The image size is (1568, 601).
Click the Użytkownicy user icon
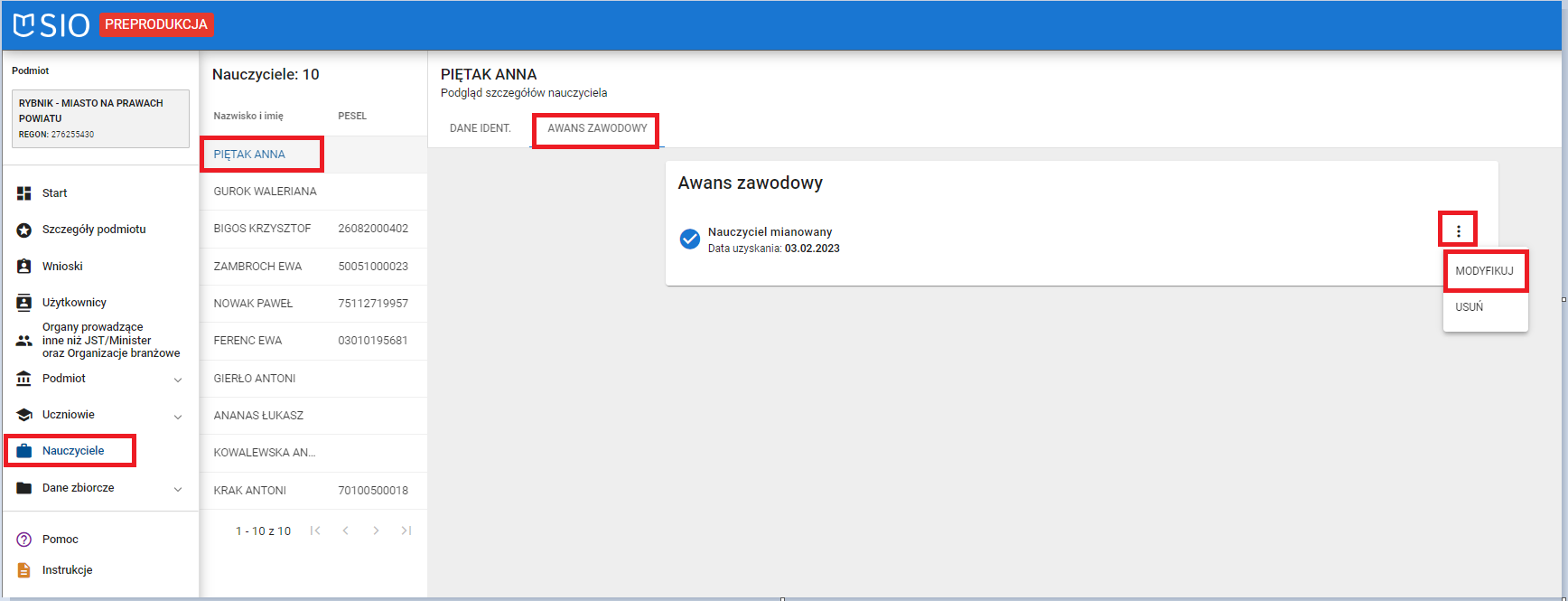[x=24, y=303]
